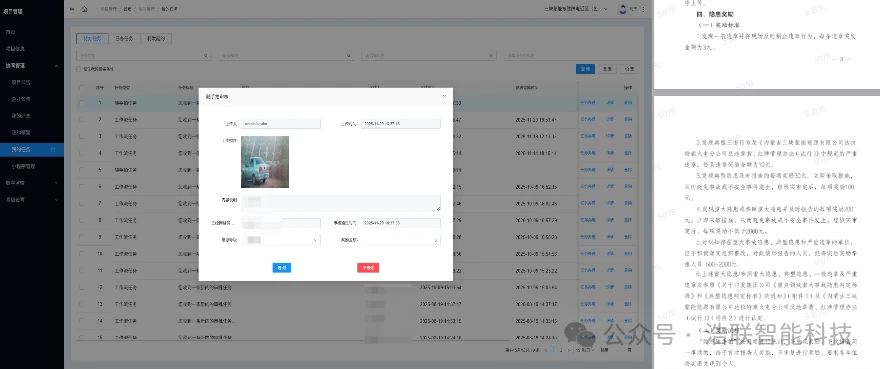Click the resize handle of the dialog textarea
This screenshot has width=880, height=369.
(x=438, y=209)
